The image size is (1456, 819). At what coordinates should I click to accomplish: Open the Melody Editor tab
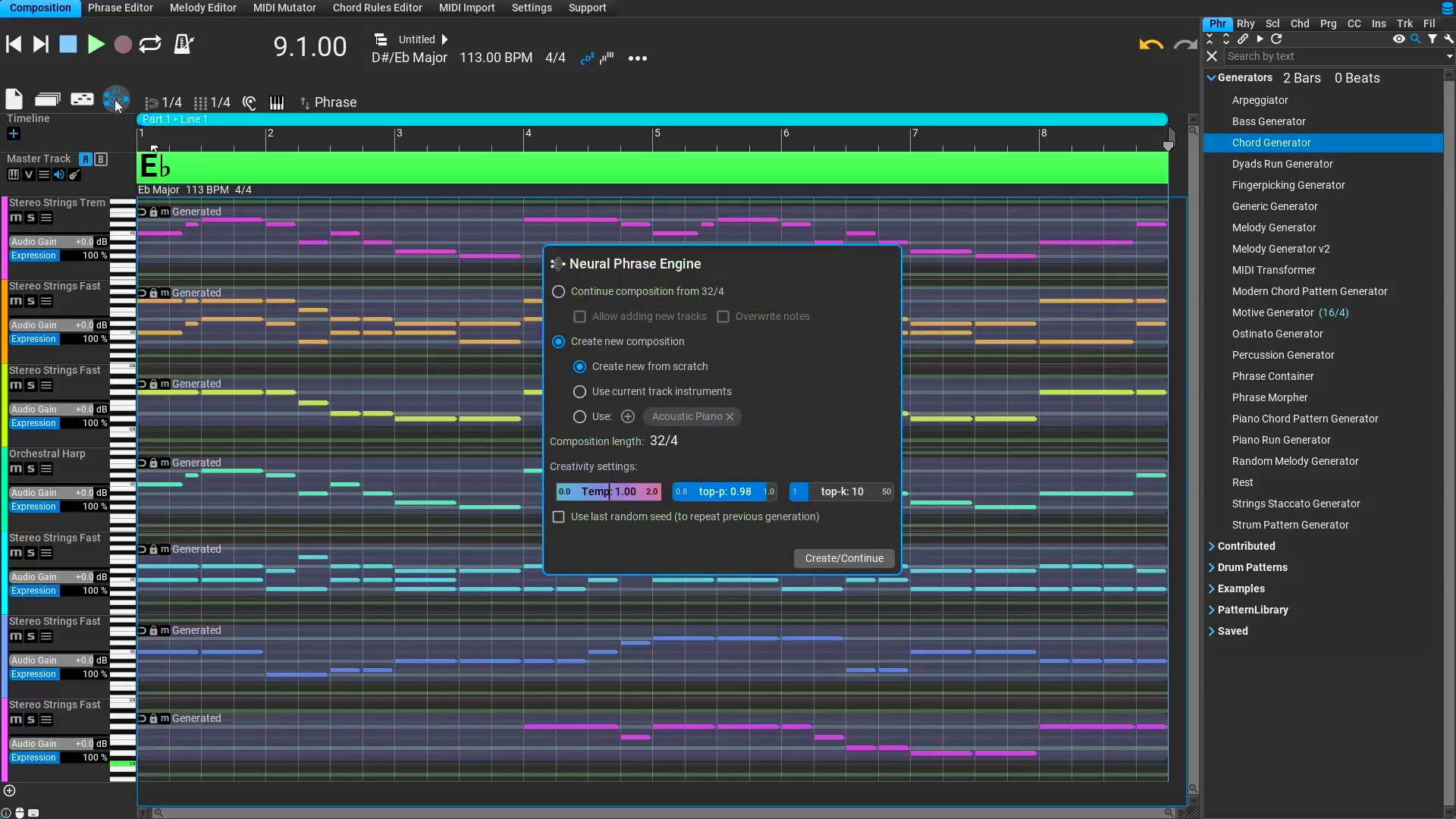click(202, 8)
